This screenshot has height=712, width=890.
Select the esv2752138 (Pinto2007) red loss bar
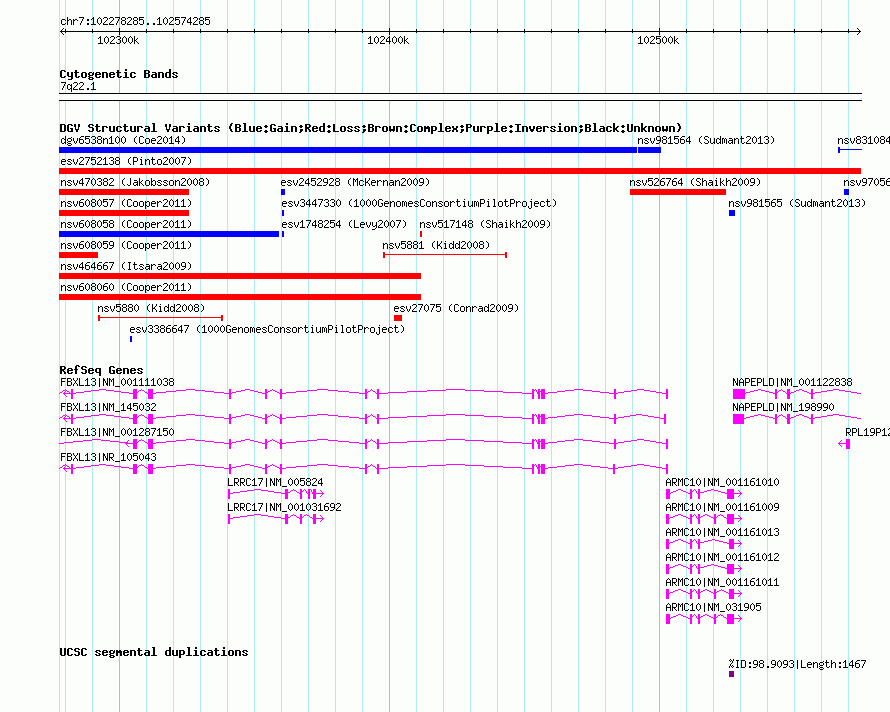(460, 171)
